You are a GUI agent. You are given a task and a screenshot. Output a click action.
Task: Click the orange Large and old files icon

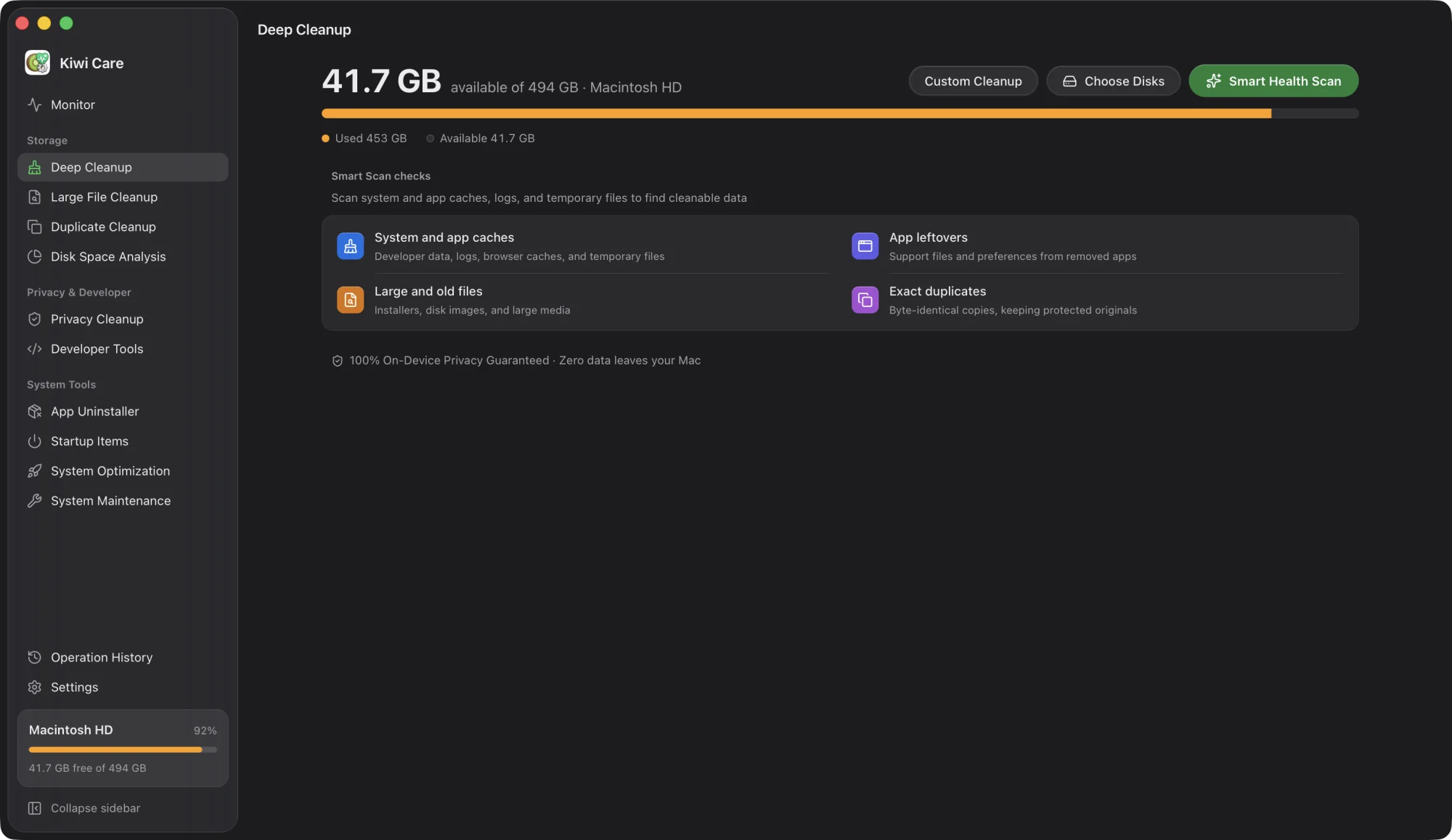[350, 300]
